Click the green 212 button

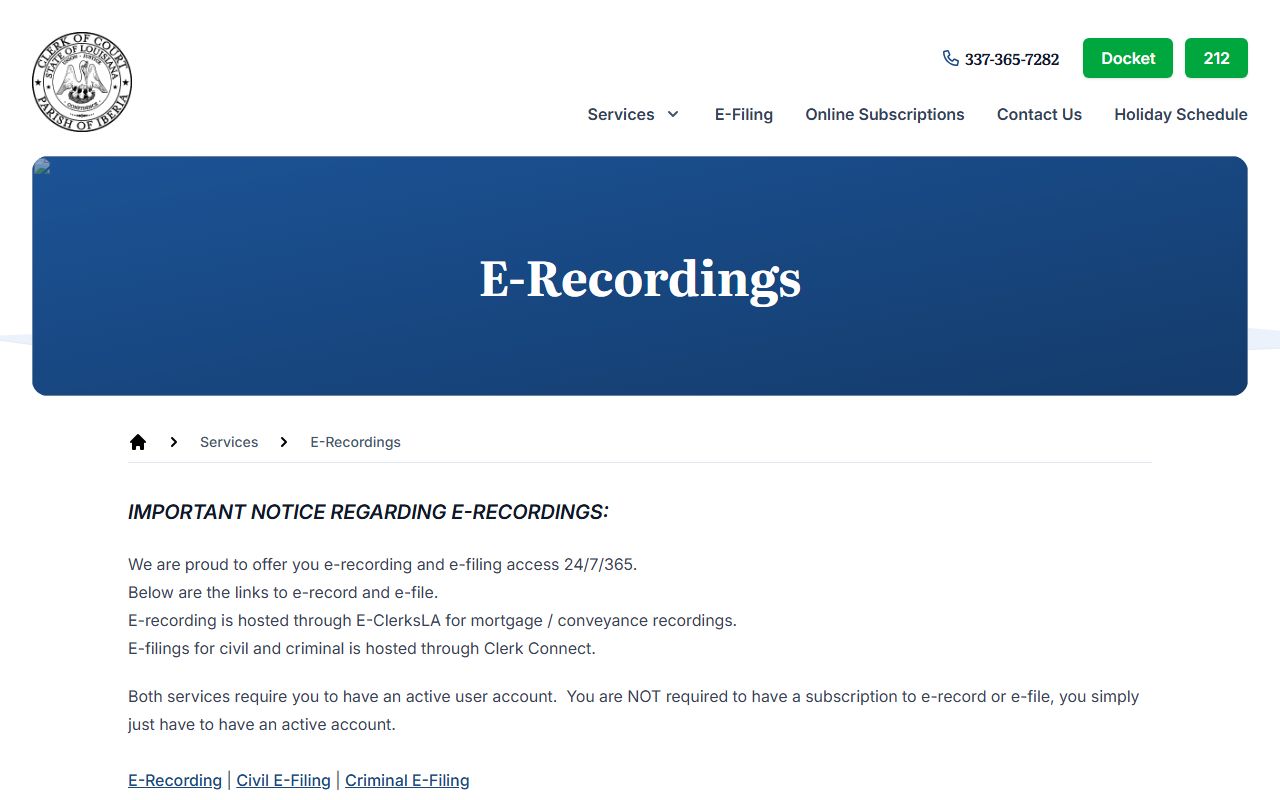1216,58
